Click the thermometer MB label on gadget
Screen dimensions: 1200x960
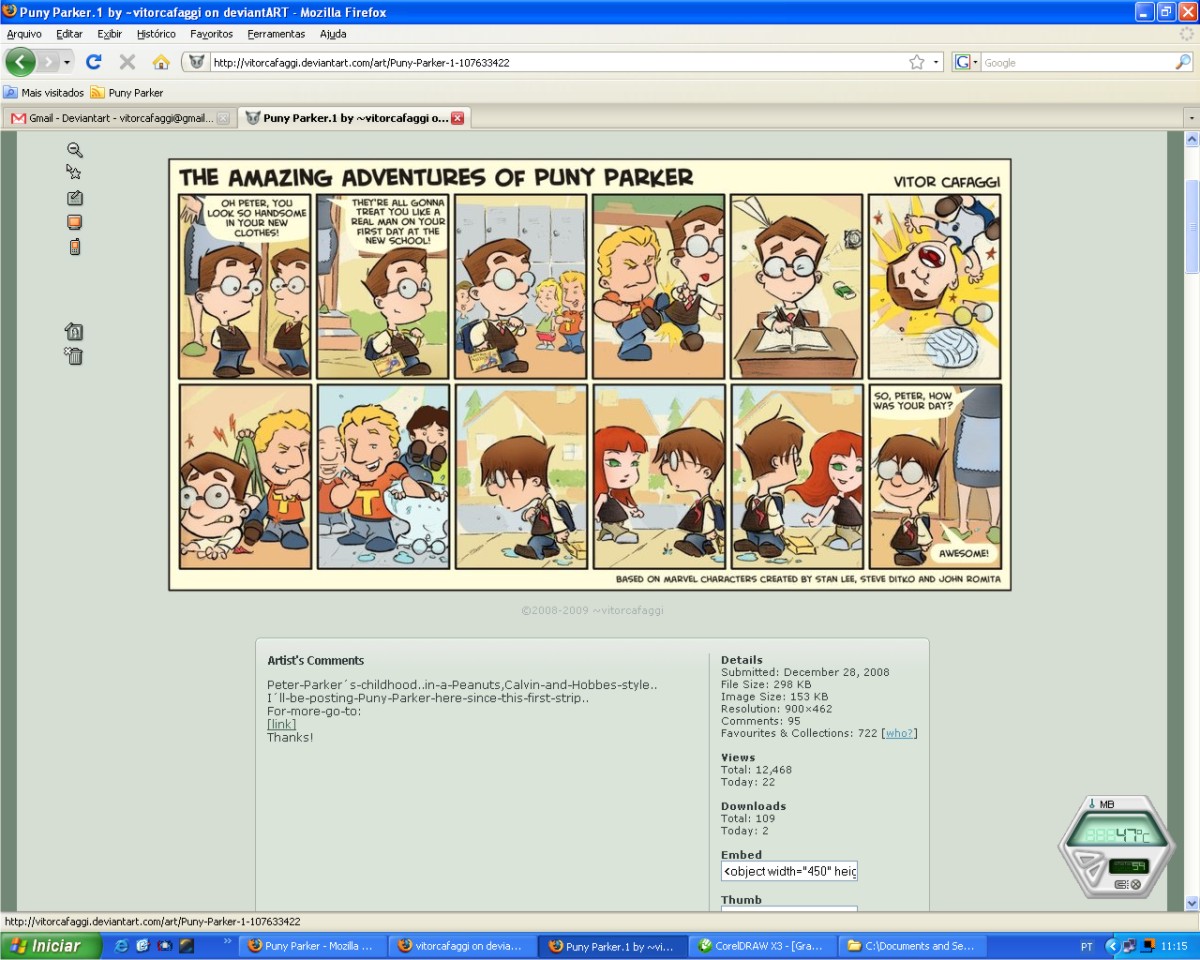click(x=1101, y=804)
